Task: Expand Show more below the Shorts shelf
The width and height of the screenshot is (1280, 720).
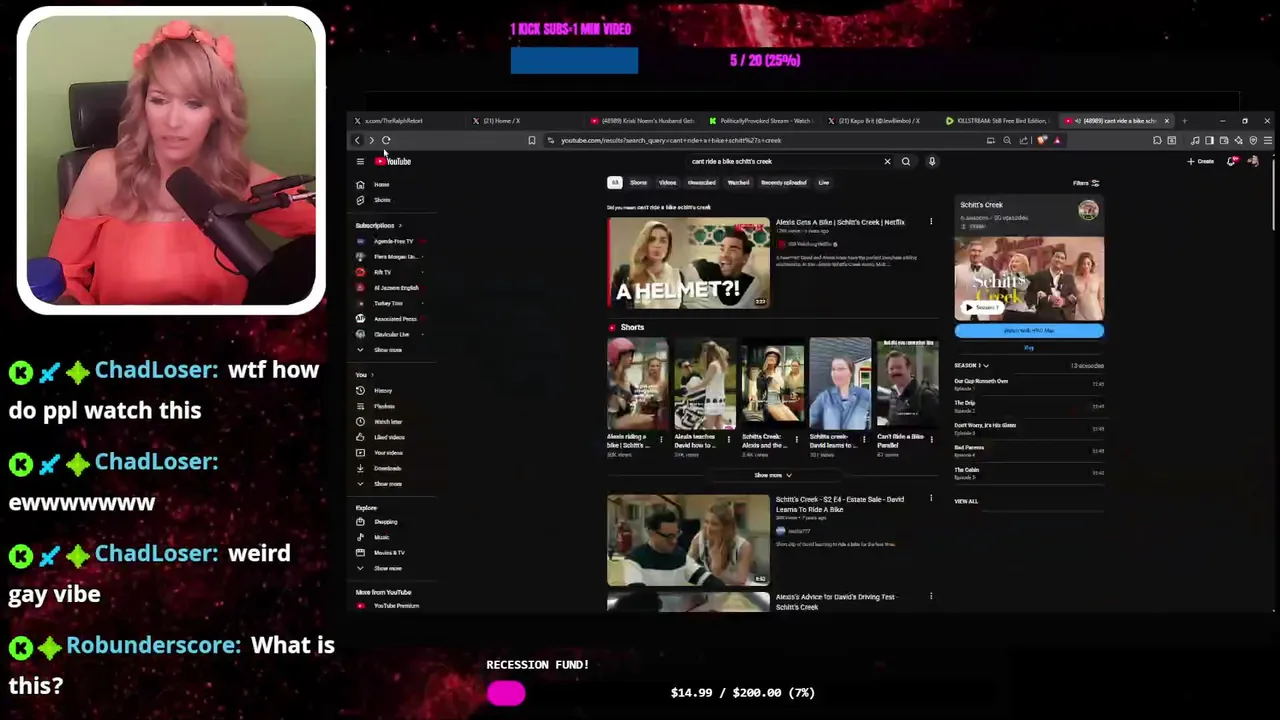Action: 773,475
